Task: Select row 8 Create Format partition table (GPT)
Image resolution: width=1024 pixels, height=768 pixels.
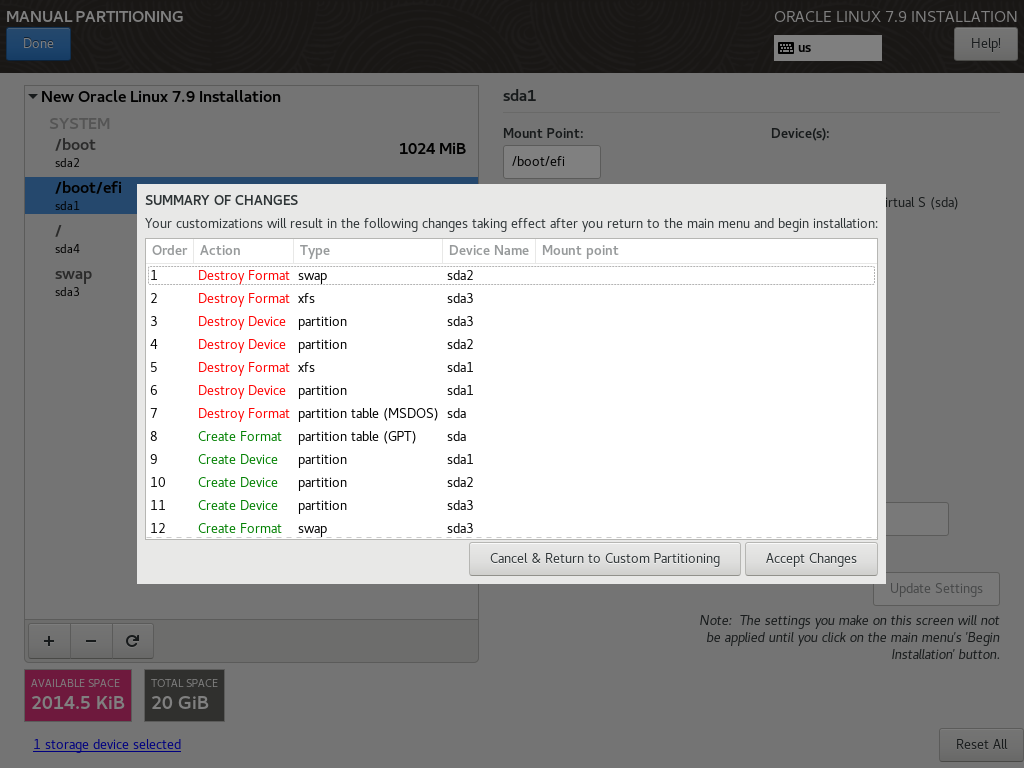Action: (511, 436)
